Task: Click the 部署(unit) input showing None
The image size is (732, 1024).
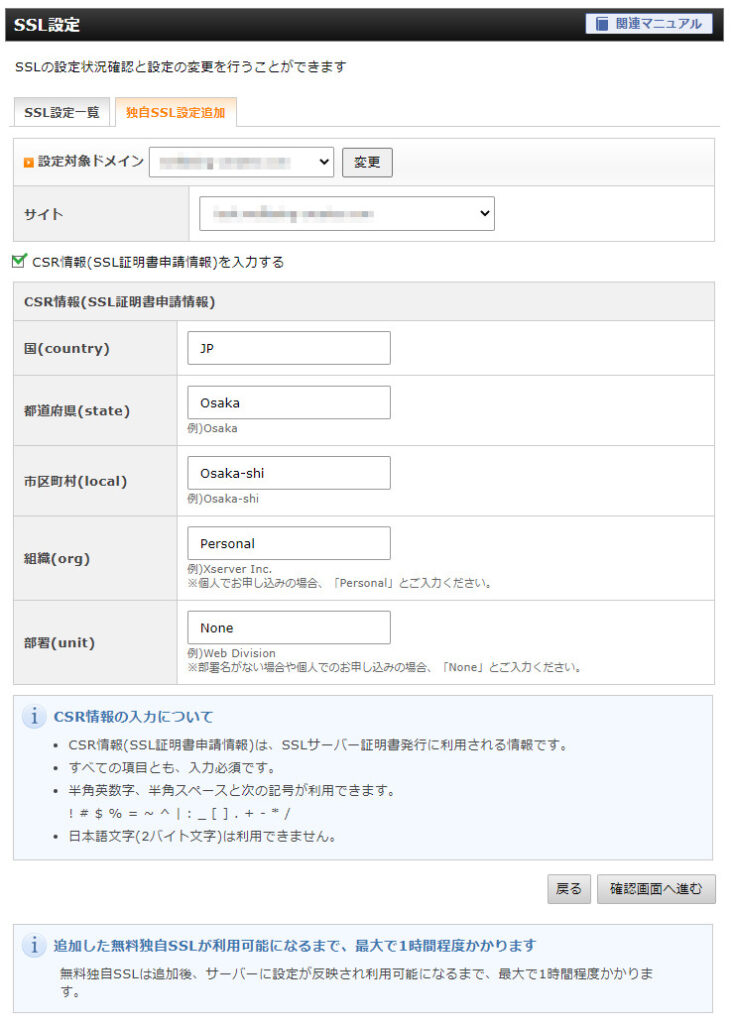Action: tap(289, 628)
